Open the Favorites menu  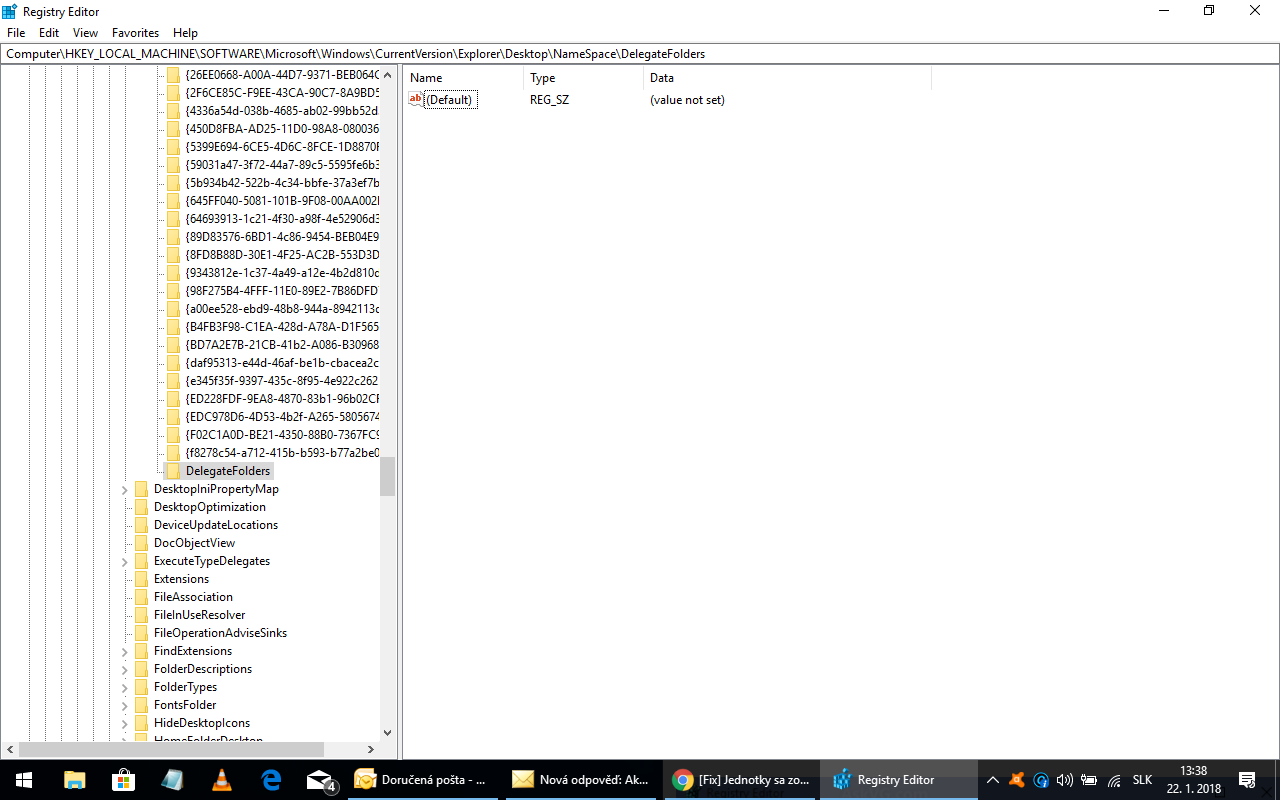pyautogui.click(x=135, y=33)
